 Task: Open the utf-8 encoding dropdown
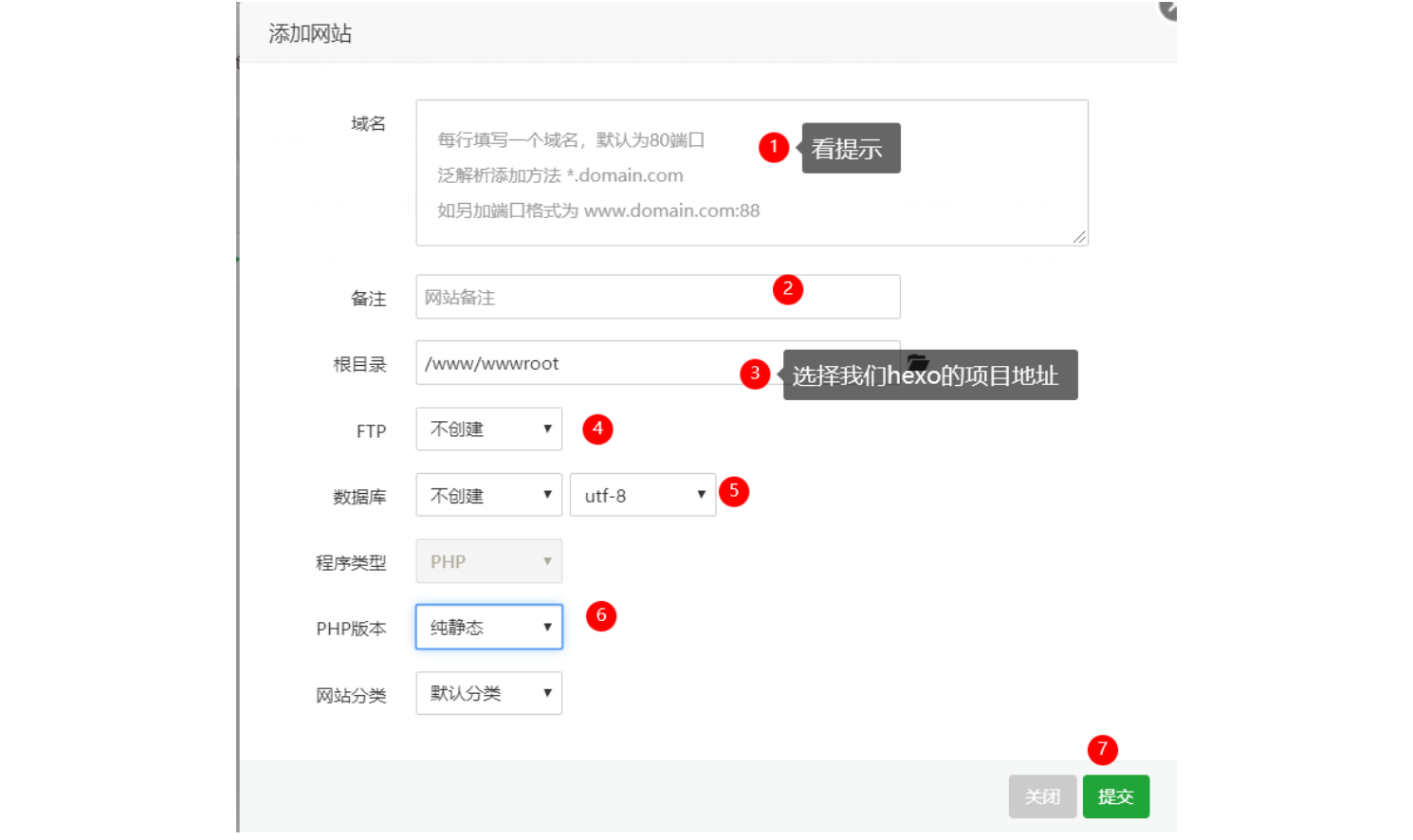tap(643, 495)
